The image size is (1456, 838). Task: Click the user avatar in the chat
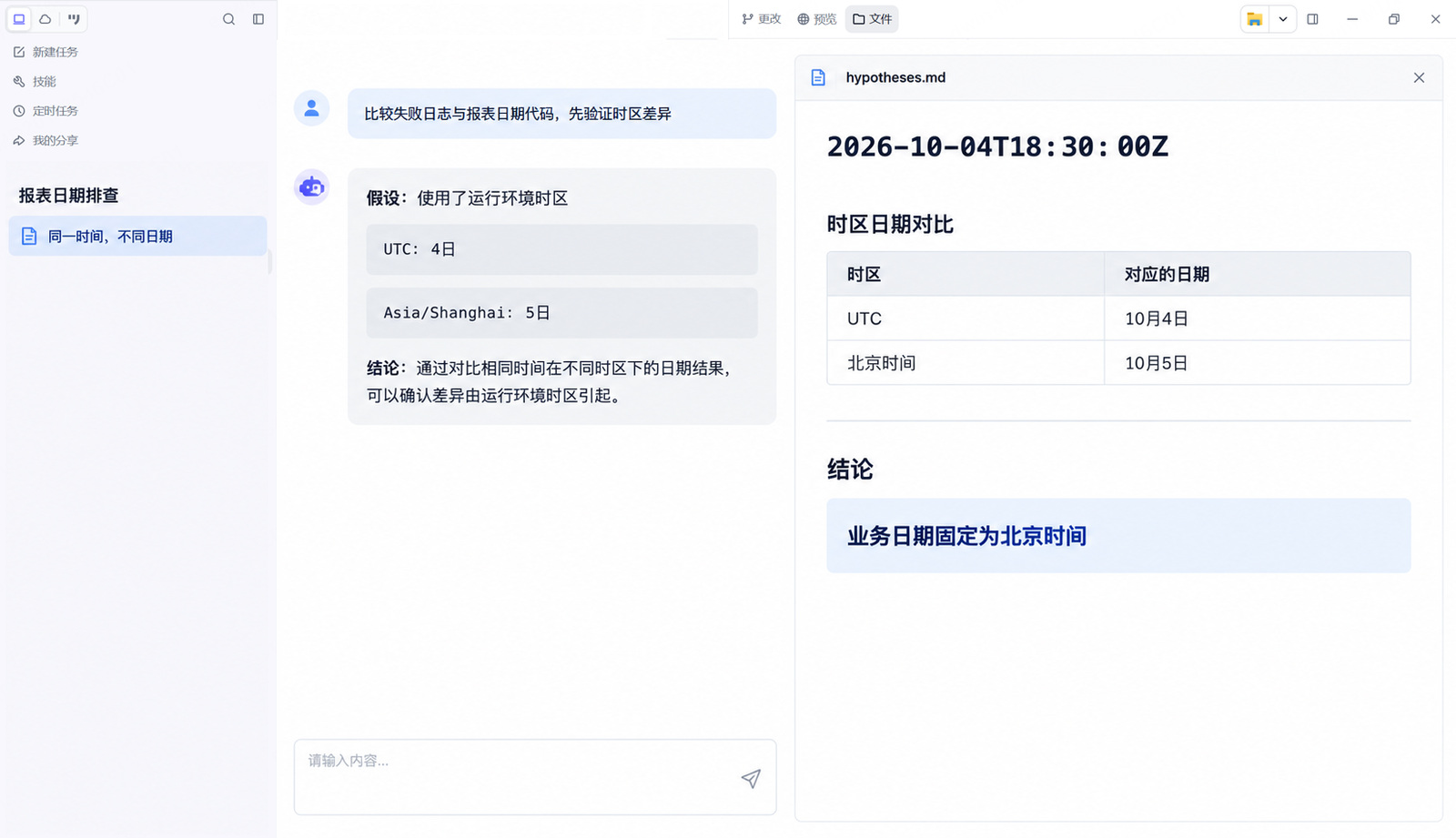point(311,108)
